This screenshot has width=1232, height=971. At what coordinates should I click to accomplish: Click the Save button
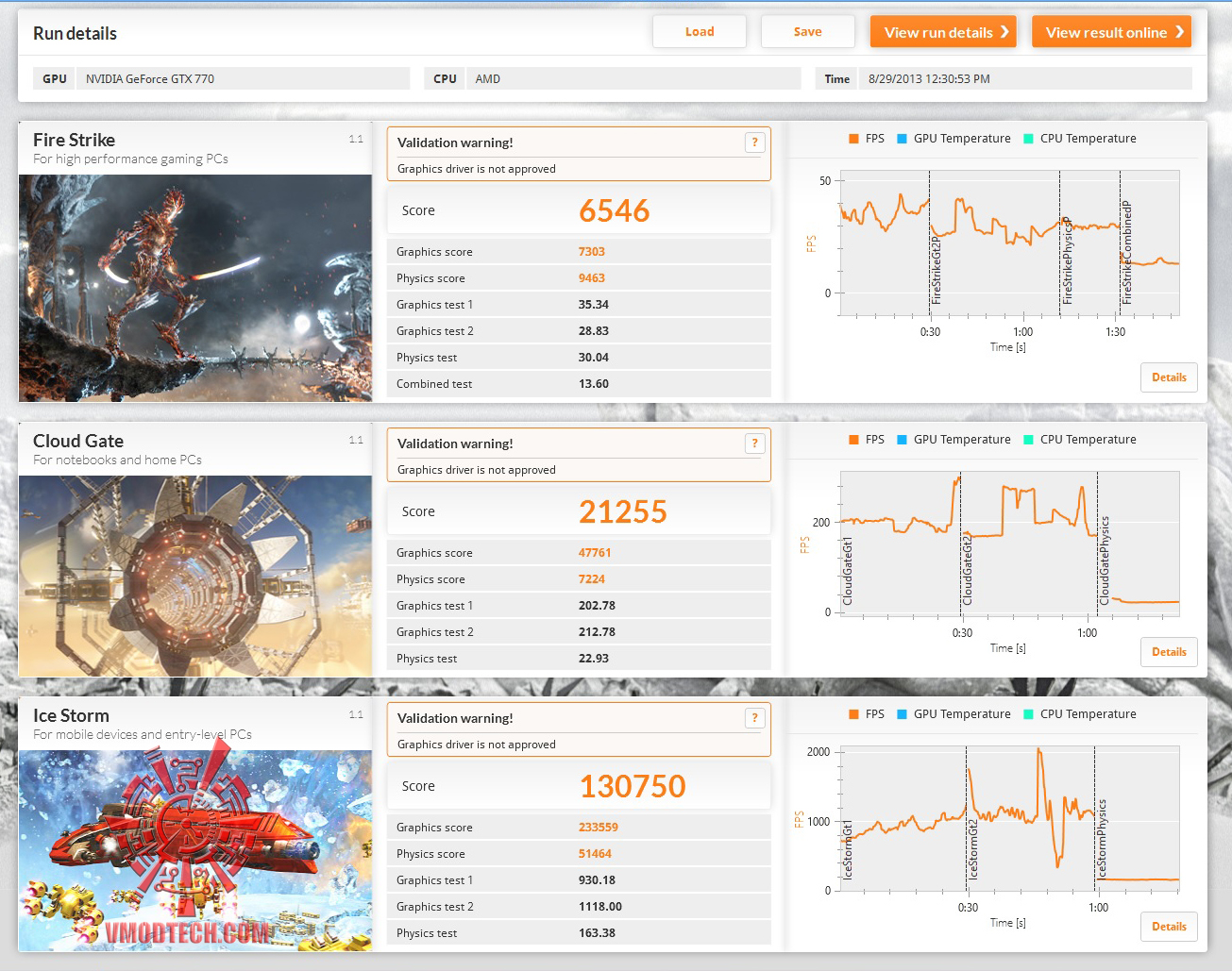point(807,31)
